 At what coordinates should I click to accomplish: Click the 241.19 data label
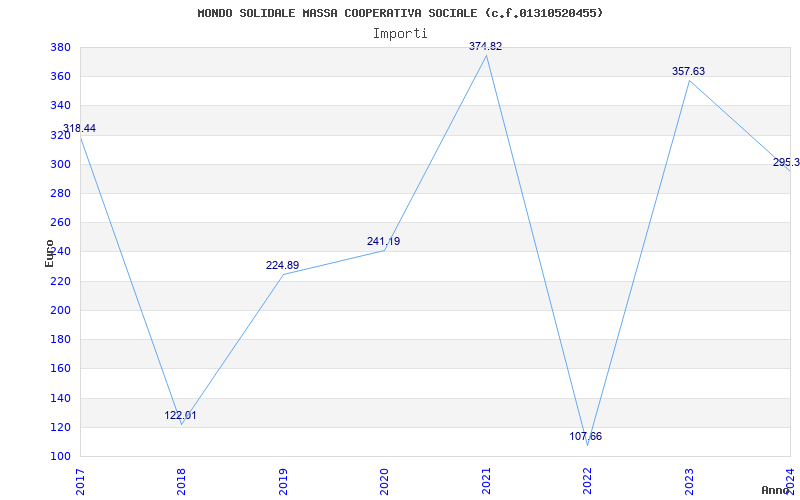pos(383,241)
